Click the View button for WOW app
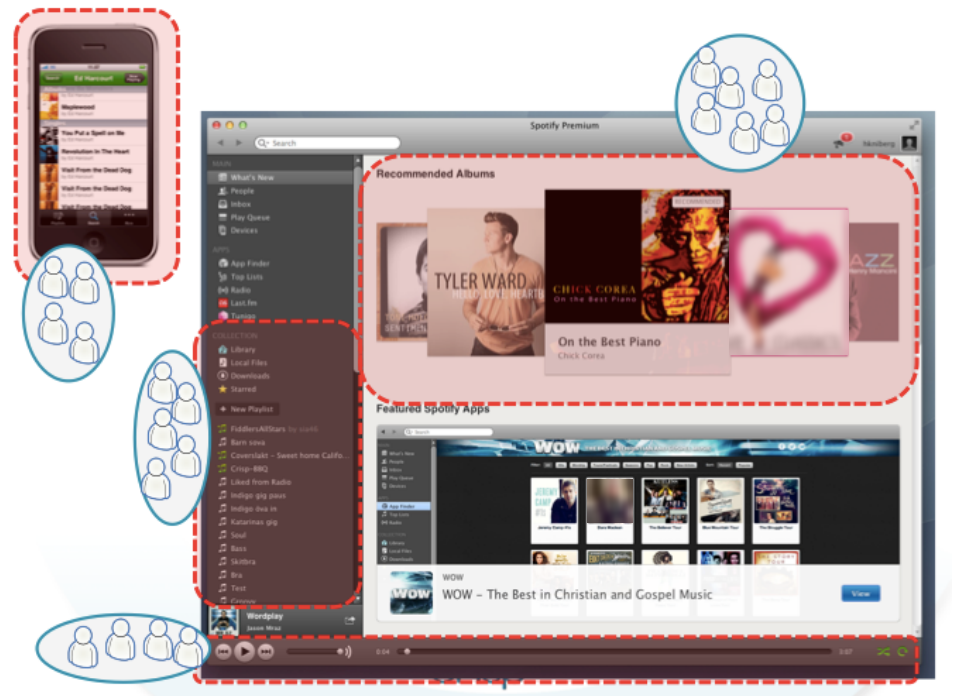This screenshot has width=967, height=696. [860, 594]
